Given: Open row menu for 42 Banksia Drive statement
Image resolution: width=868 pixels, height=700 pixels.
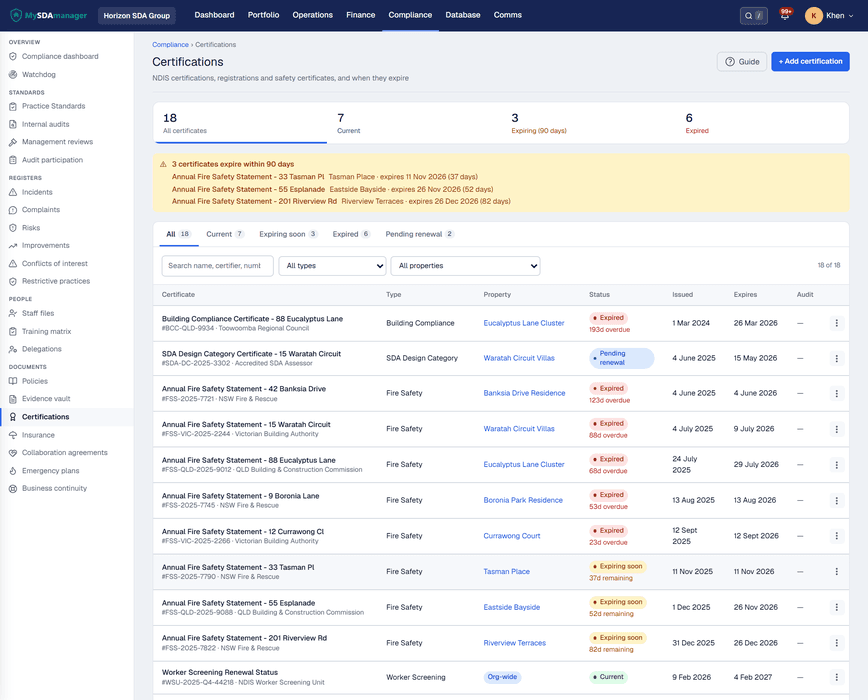Looking at the screenshot, I should click(x=836, y=393).
